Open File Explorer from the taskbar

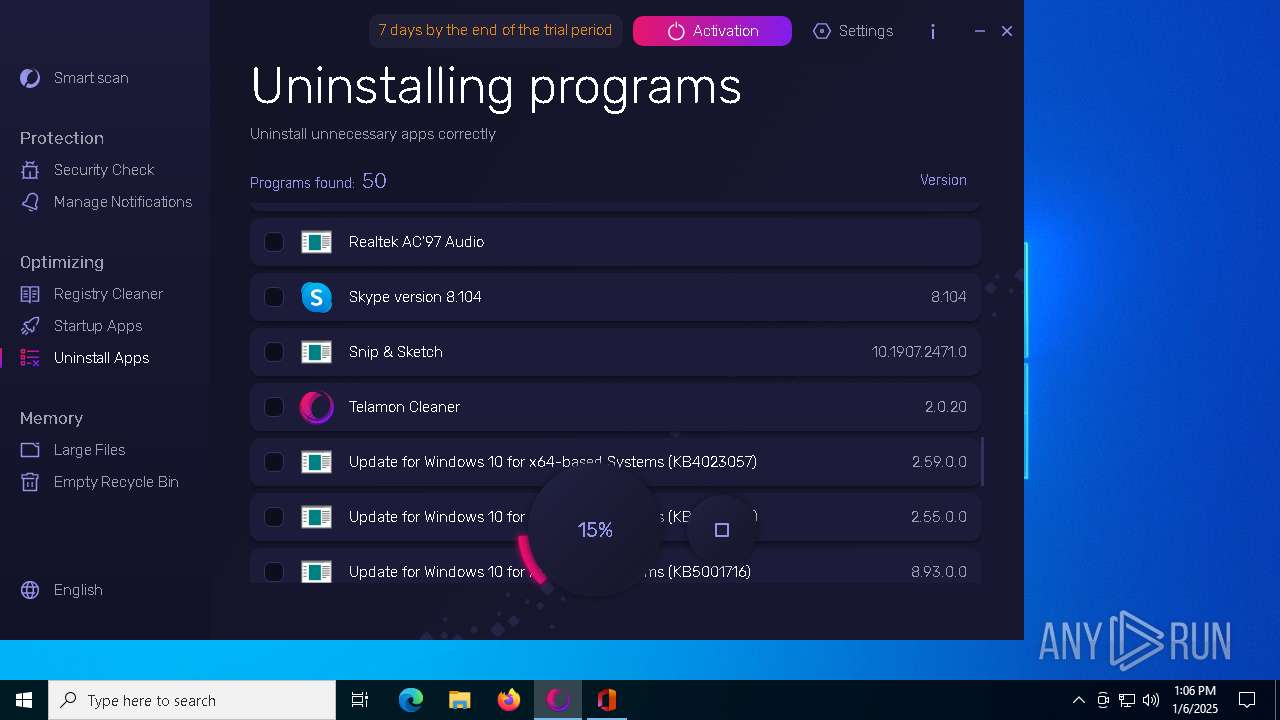coord(460,700)
